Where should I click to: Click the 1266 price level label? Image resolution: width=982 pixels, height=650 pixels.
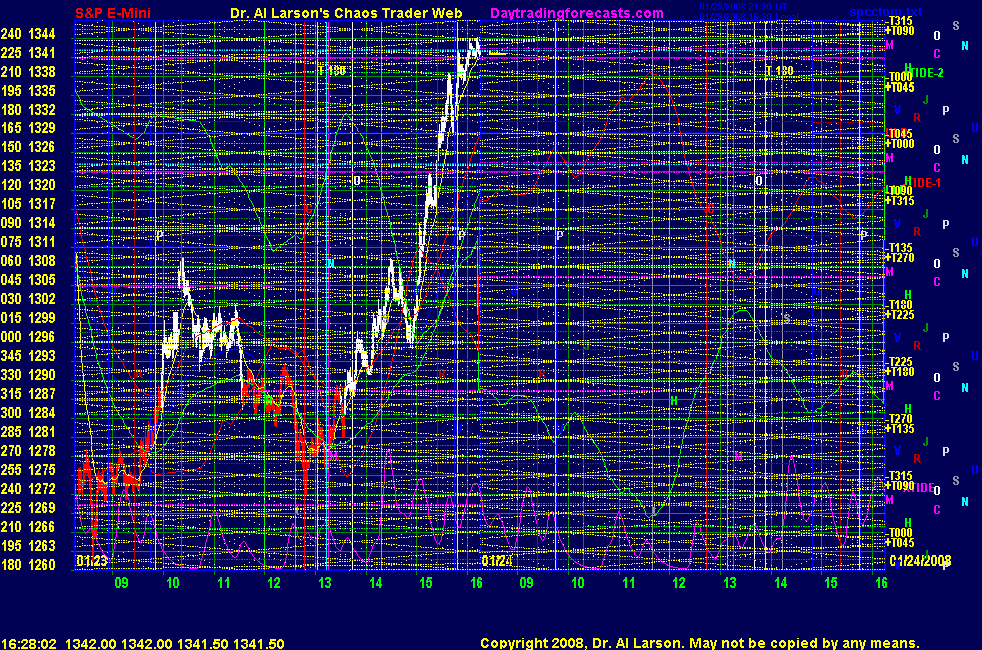(41, 527)
